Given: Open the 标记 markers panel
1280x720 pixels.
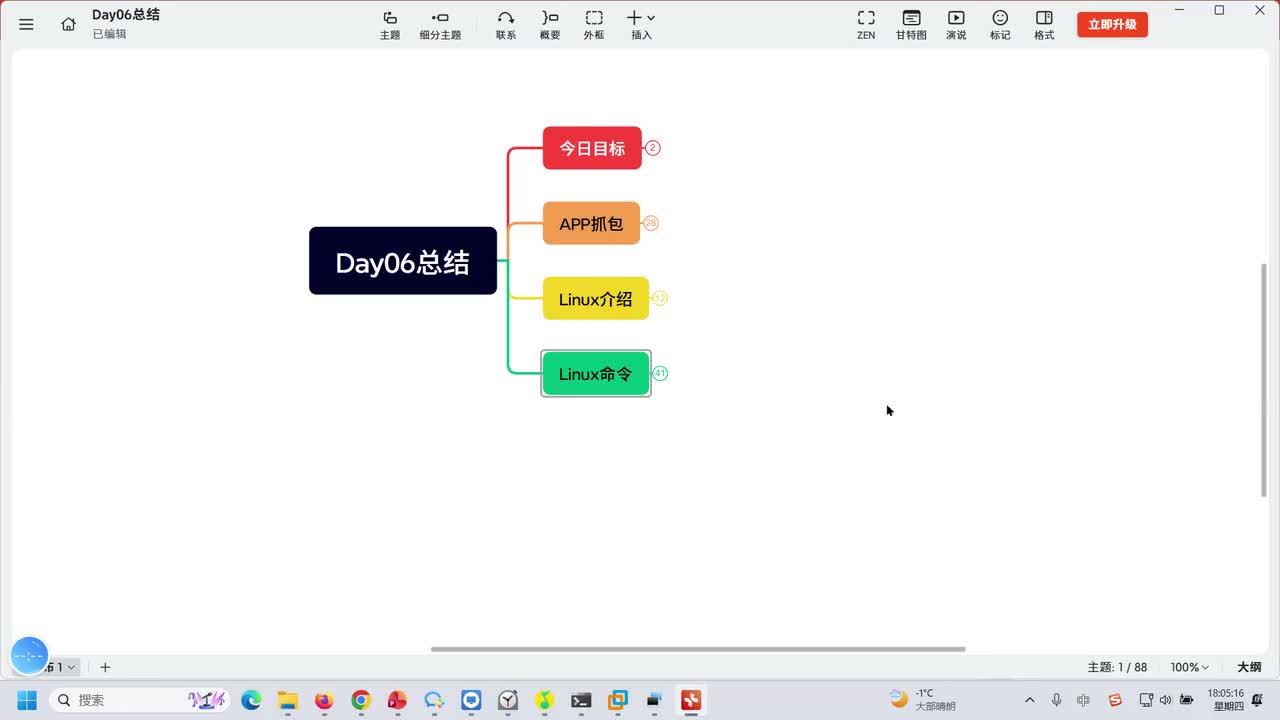Looking at the screenshot, I should [1000, 25].
